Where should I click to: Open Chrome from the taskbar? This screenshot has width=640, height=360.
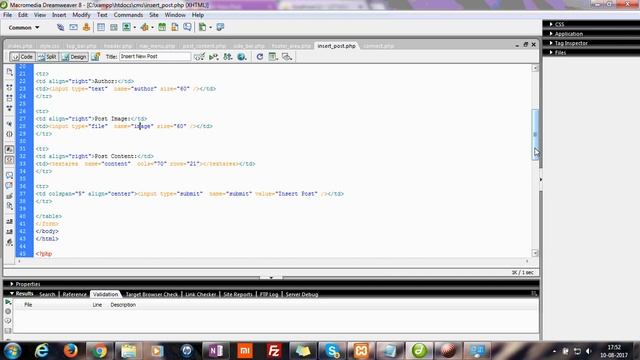(x=99, y=351)
